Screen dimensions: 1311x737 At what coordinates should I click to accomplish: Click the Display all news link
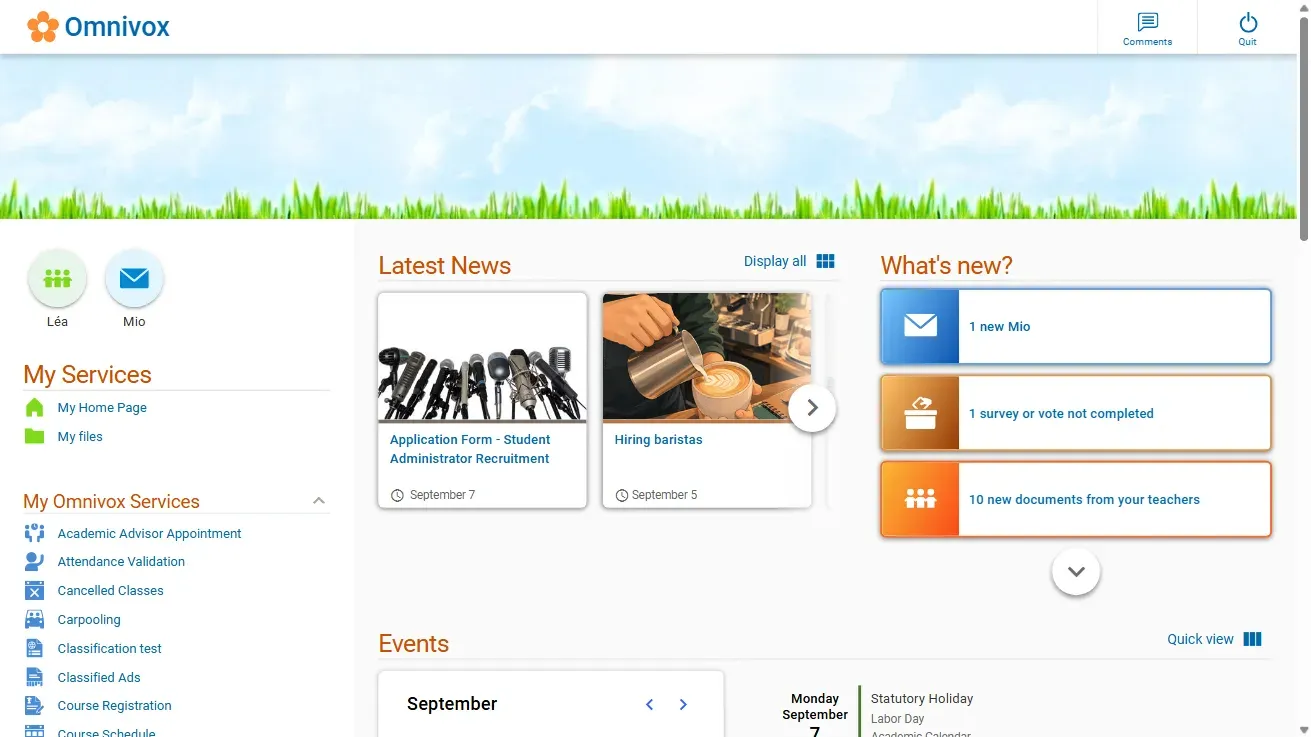775,261
